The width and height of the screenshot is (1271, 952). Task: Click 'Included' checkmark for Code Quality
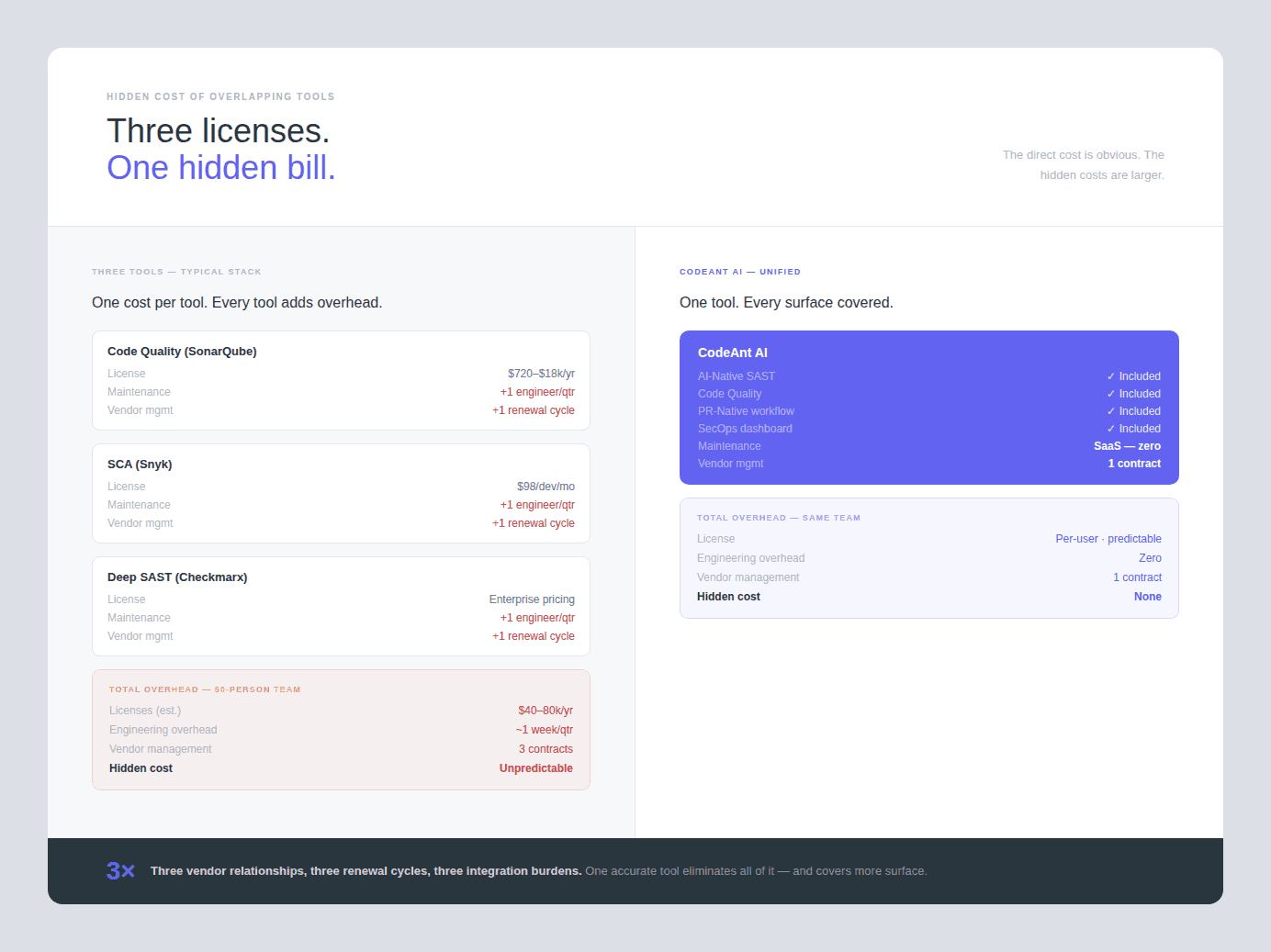1133,394
